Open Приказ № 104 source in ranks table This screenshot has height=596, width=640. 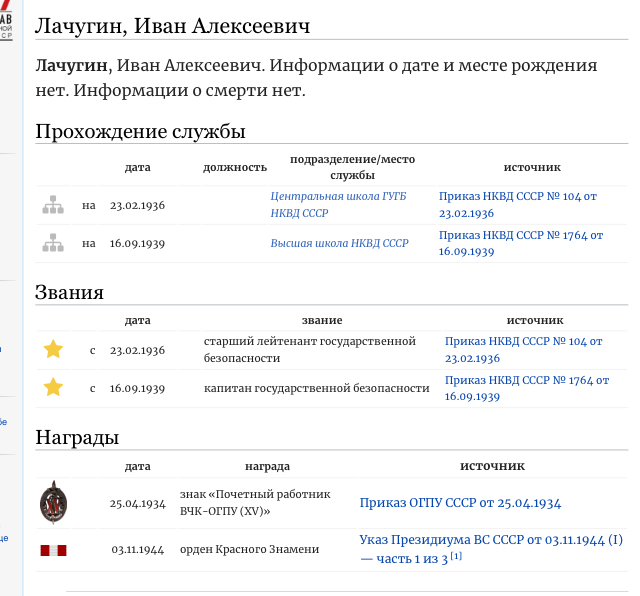click(524, 350)
